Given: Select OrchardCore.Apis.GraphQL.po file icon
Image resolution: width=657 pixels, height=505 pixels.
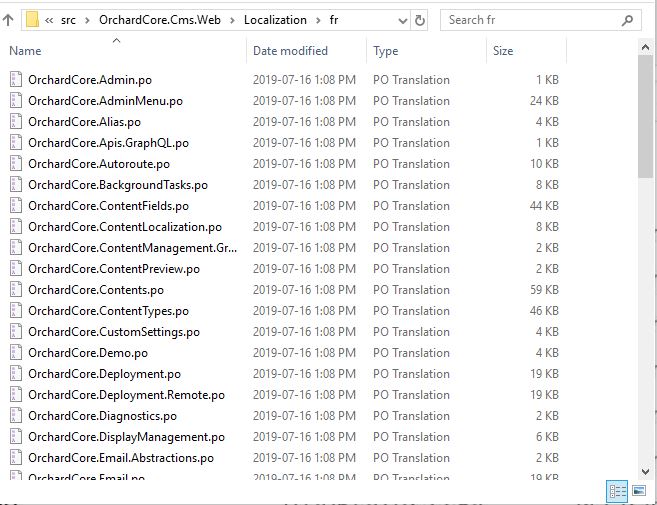Looking at the screenshot, I should pyautogui.click(x=16, y=142).
